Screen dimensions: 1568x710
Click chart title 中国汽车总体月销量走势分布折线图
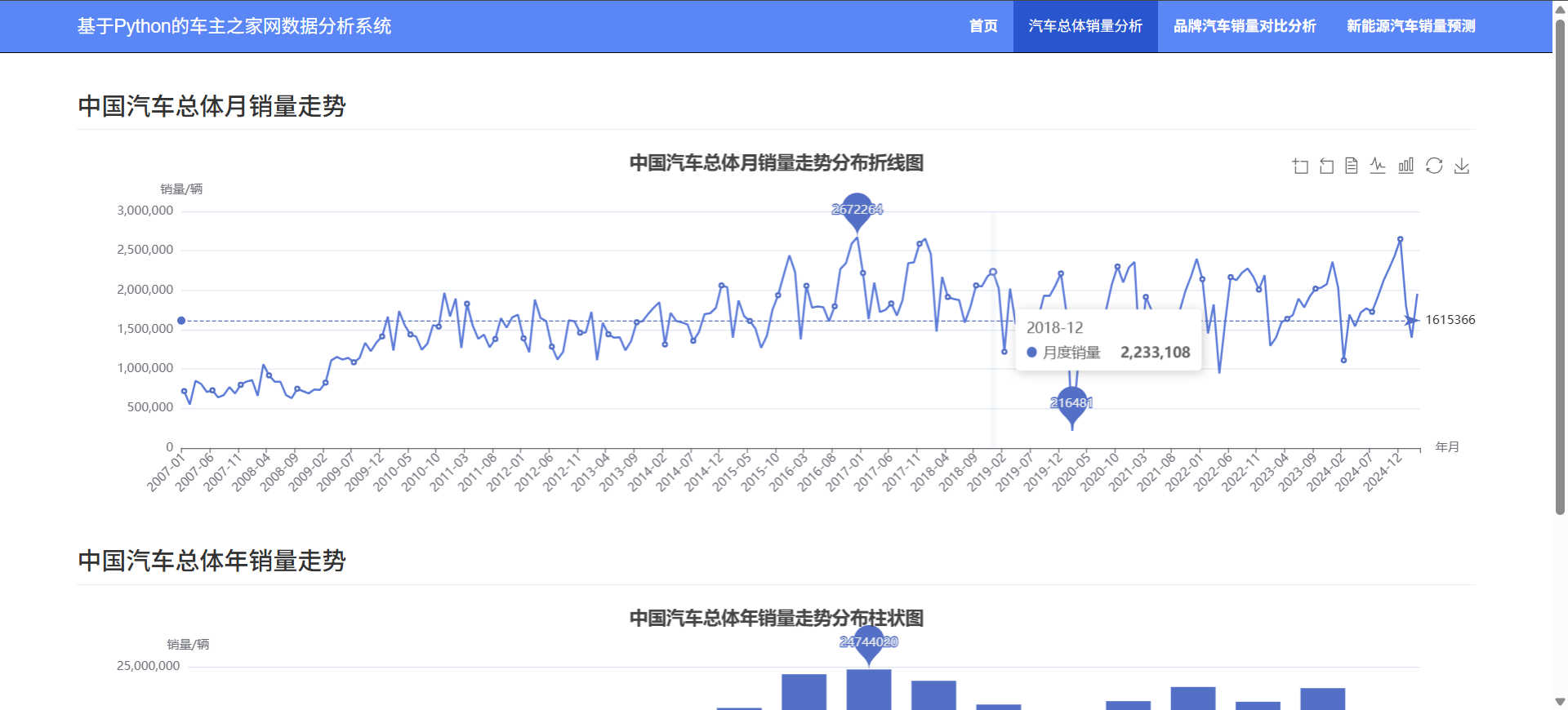[x=777, y=163]
